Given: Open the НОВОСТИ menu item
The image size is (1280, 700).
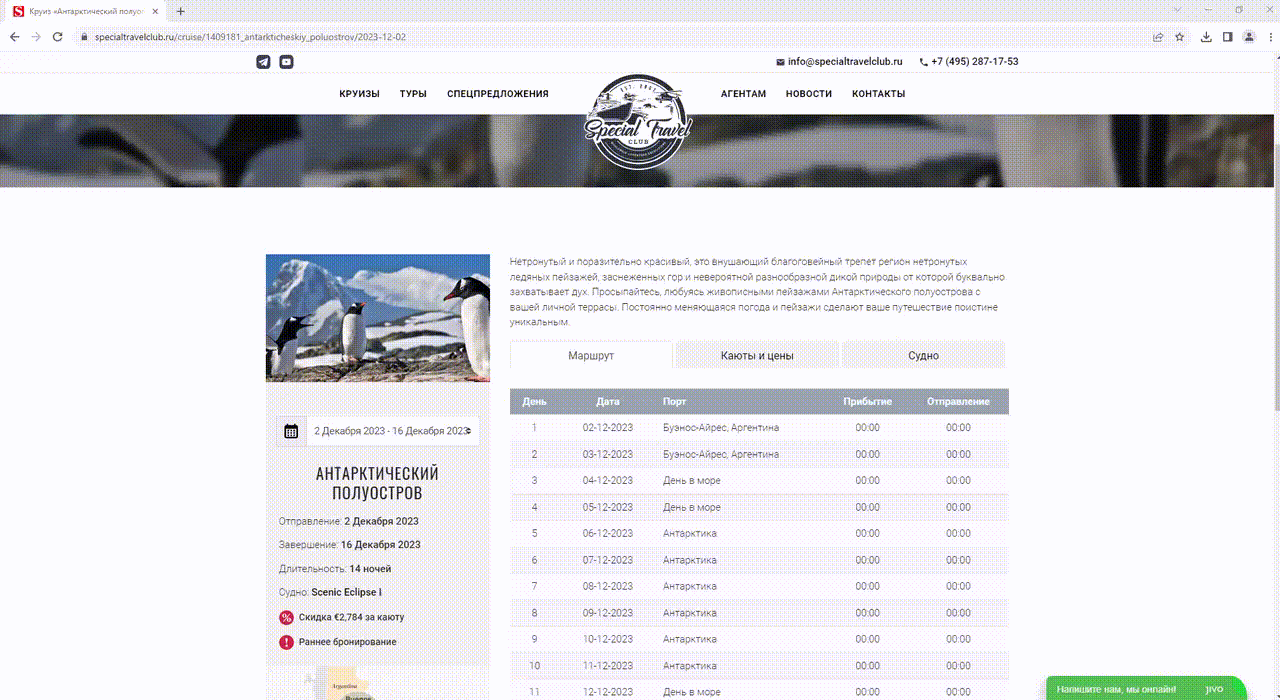Looking at the screenshot, I should [x=809, y=94].
